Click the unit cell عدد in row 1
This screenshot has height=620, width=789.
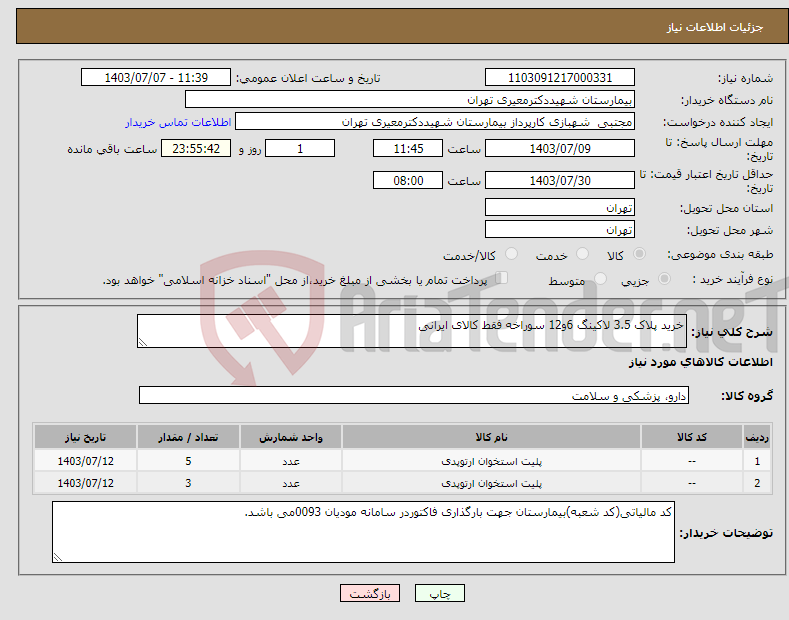[291, 461]
